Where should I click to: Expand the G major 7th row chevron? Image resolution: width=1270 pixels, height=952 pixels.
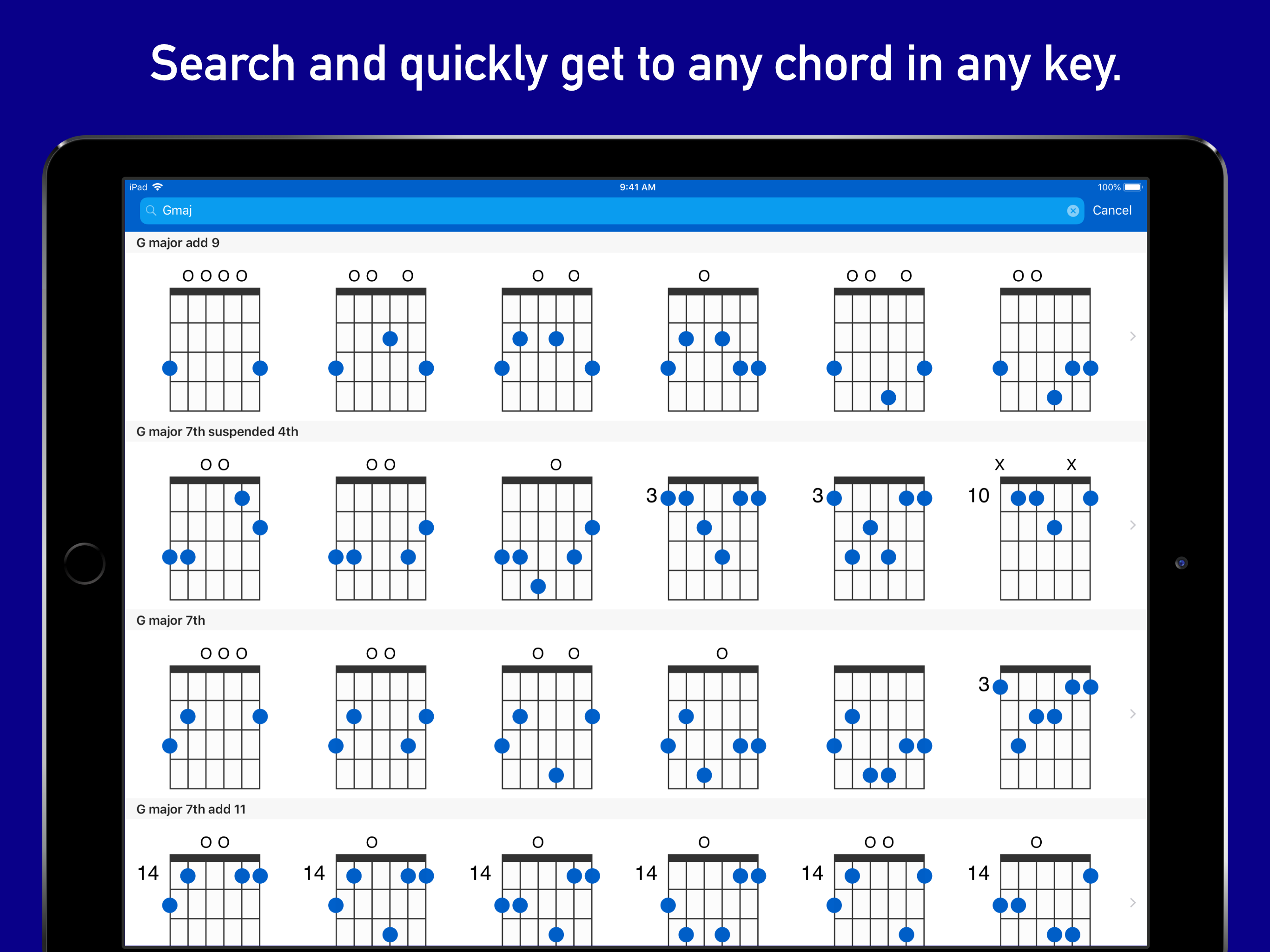1132,714
